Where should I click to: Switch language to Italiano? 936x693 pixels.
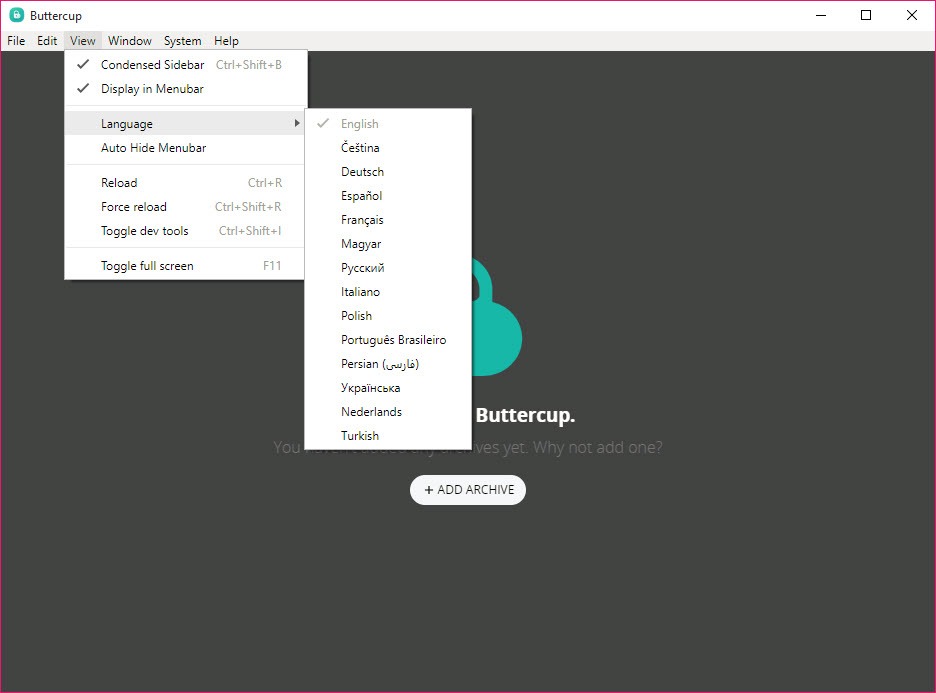coord(388,292)
